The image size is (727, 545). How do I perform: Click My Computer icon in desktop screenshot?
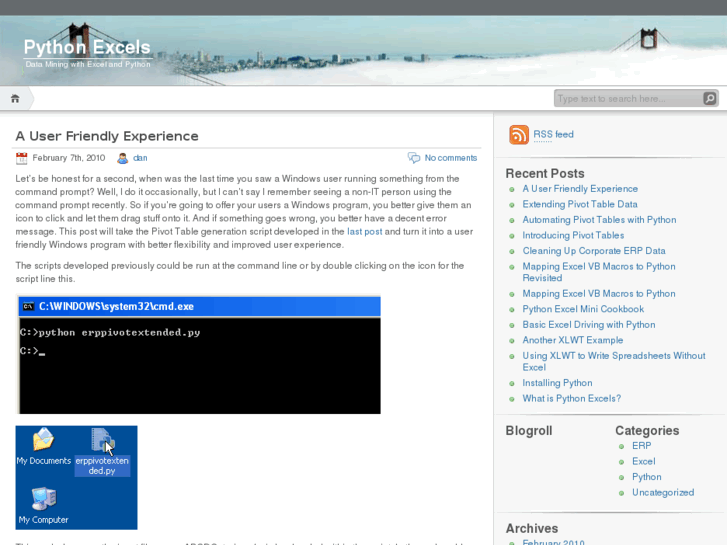44,499
